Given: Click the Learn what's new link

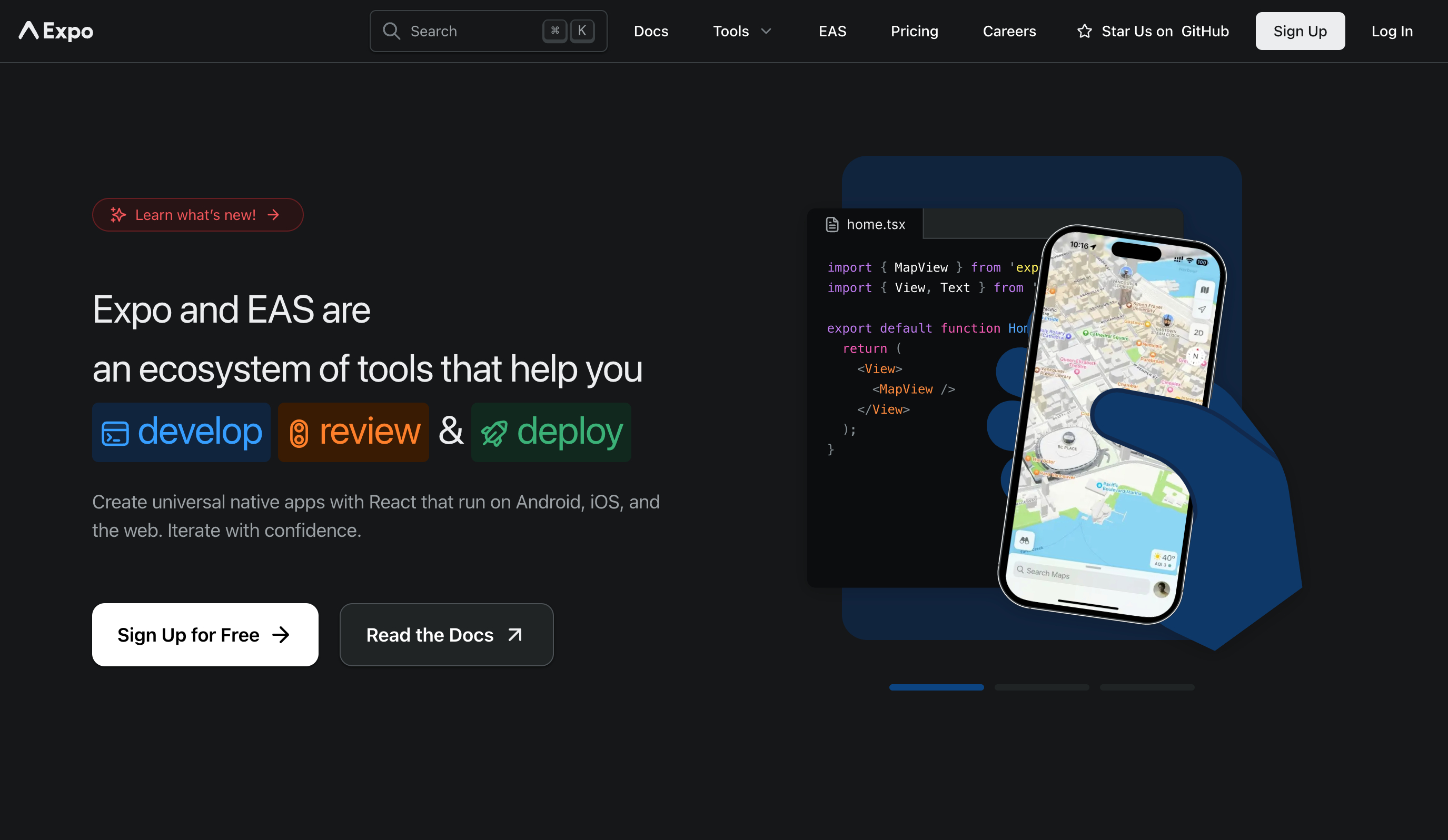Looking at the screenshot, I should coord(198,214).
